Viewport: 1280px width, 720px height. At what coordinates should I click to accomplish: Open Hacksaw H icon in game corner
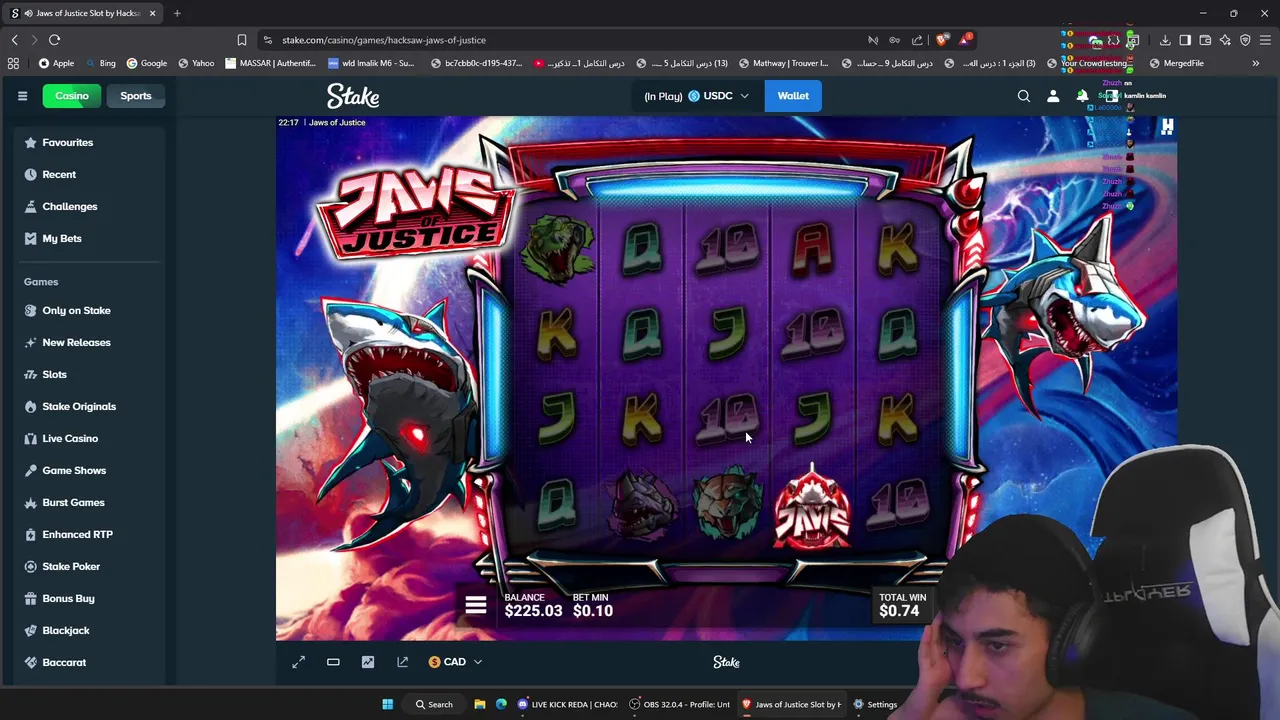1167,127
